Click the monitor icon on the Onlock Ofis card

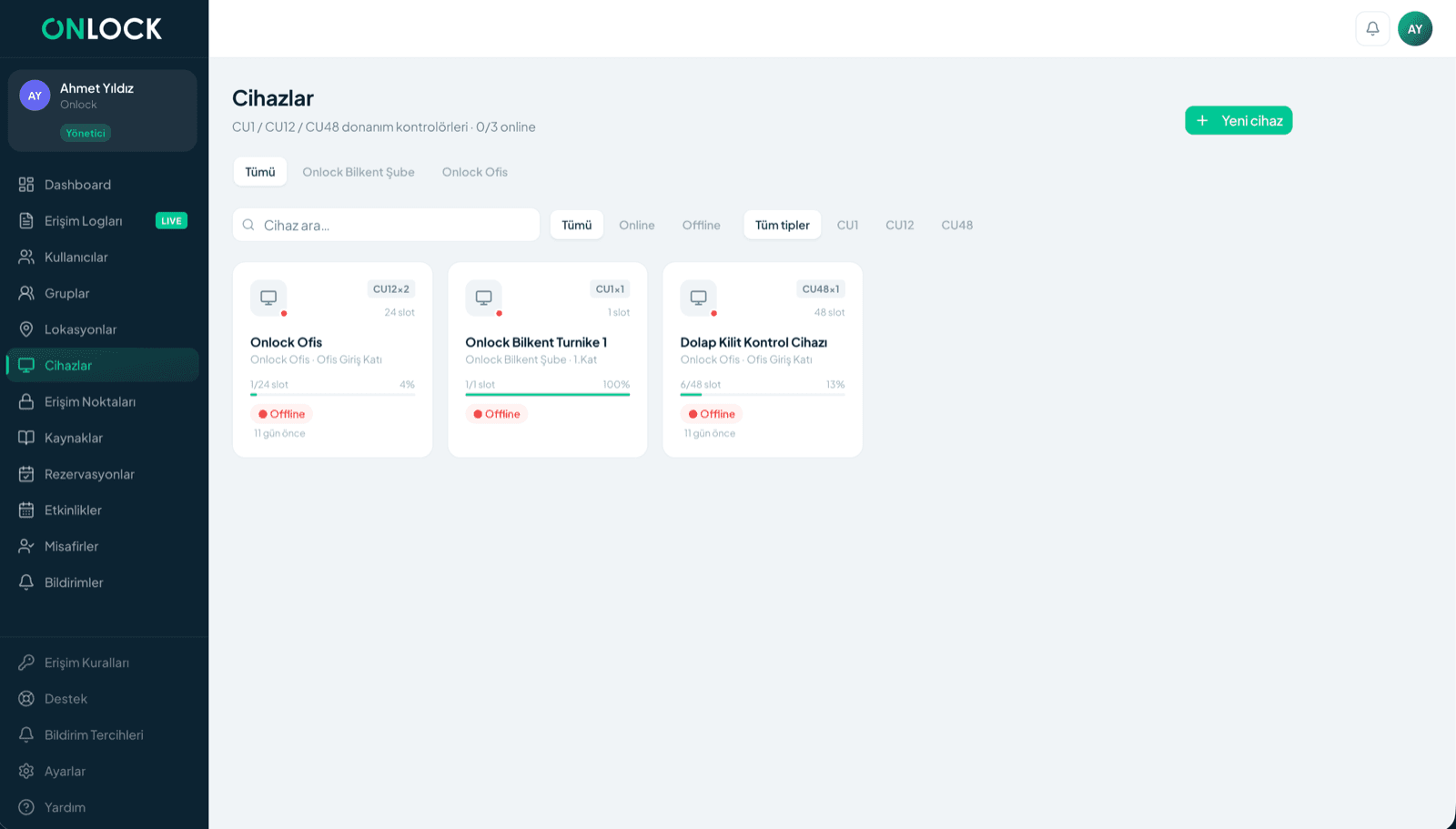[x=268, y=298]
